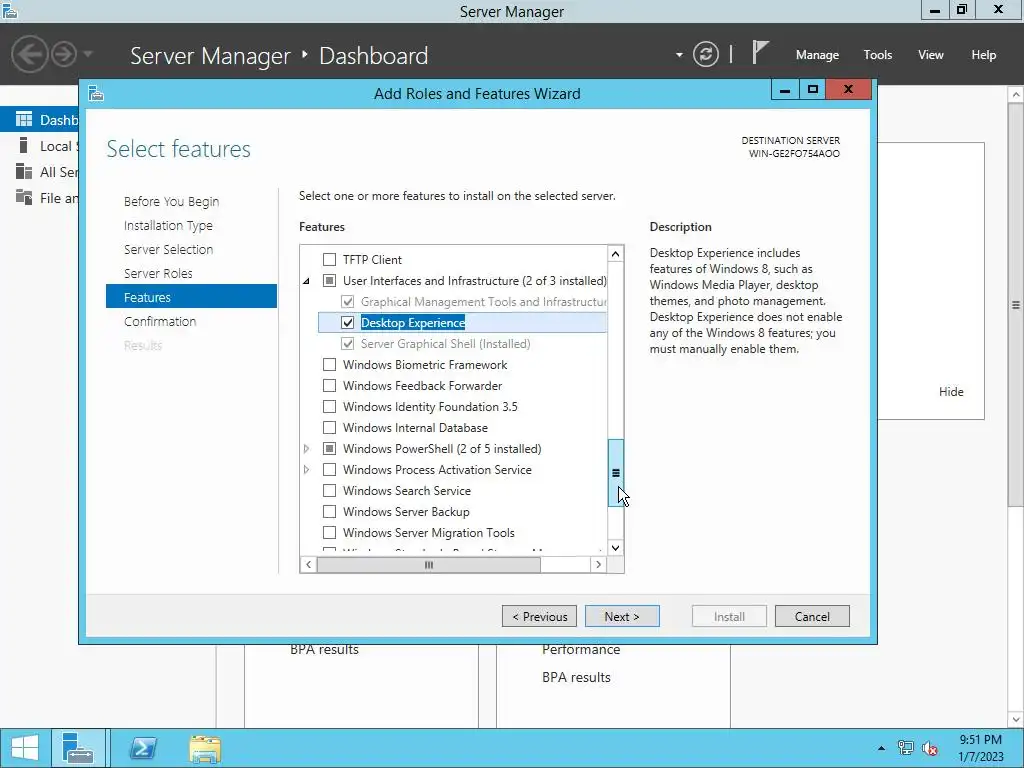The image size is (1024, 768).
Task: Click the muted volume tray icon
Action: (929, 748)
